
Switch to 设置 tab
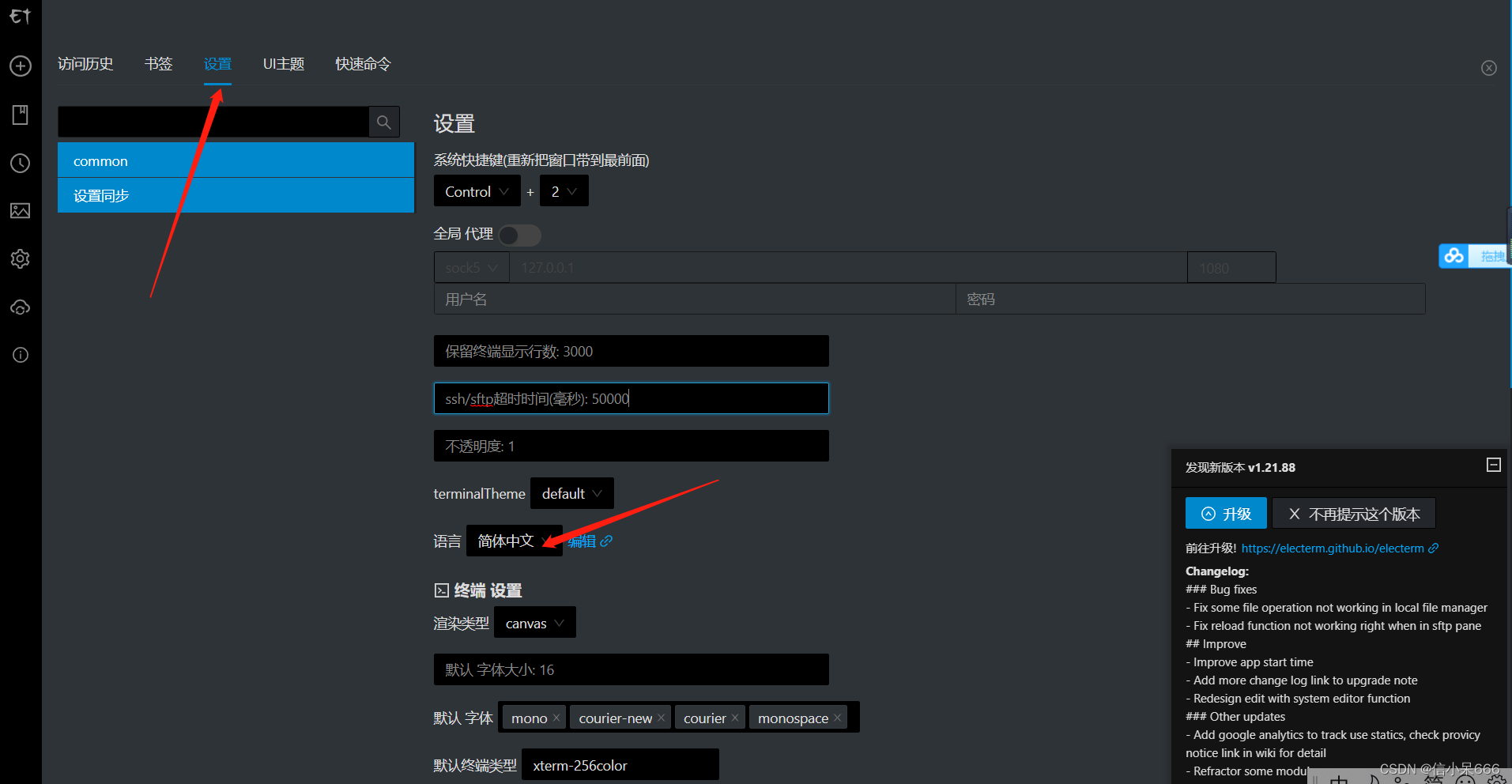[217, 64]
